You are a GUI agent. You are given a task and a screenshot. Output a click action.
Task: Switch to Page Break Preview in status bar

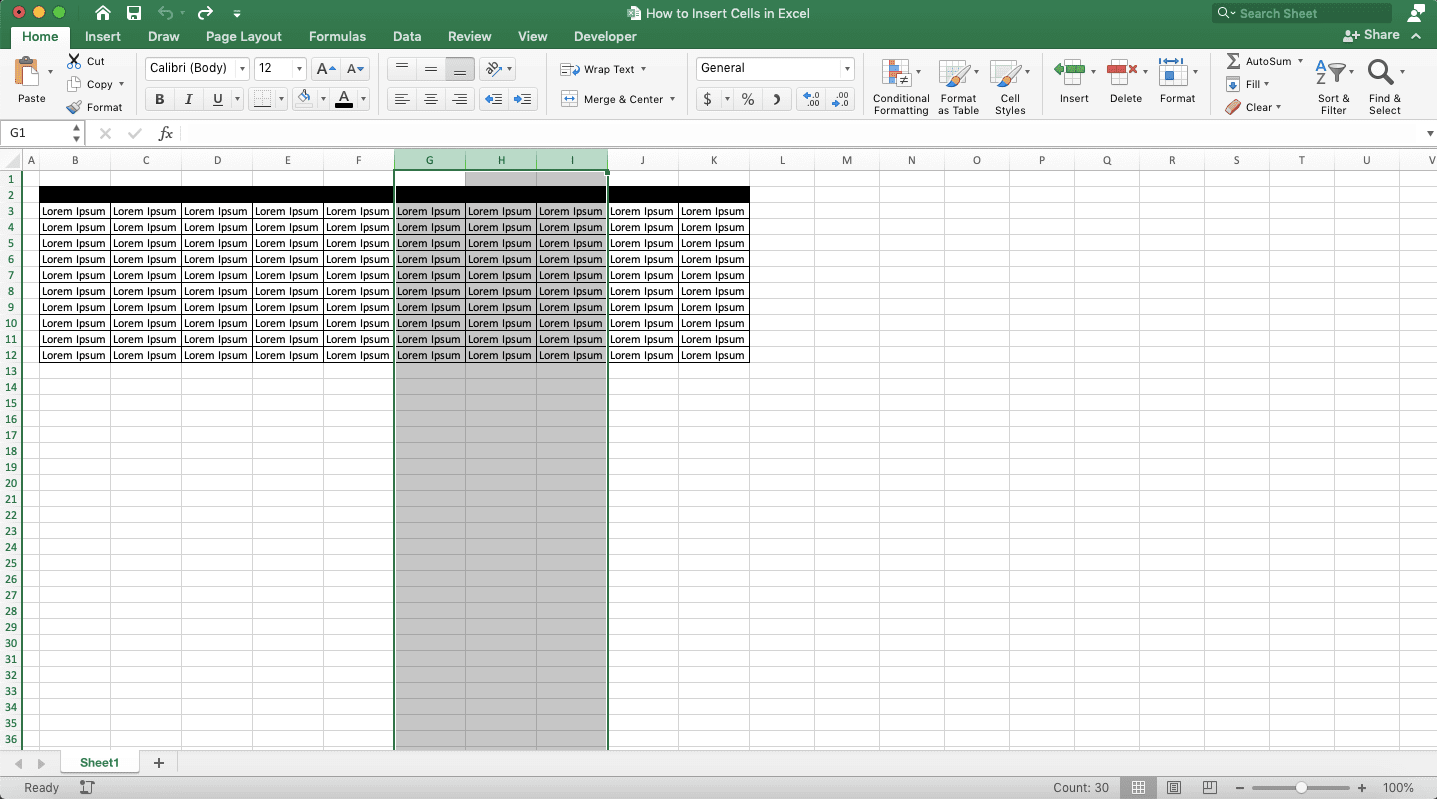[1210, 788]
